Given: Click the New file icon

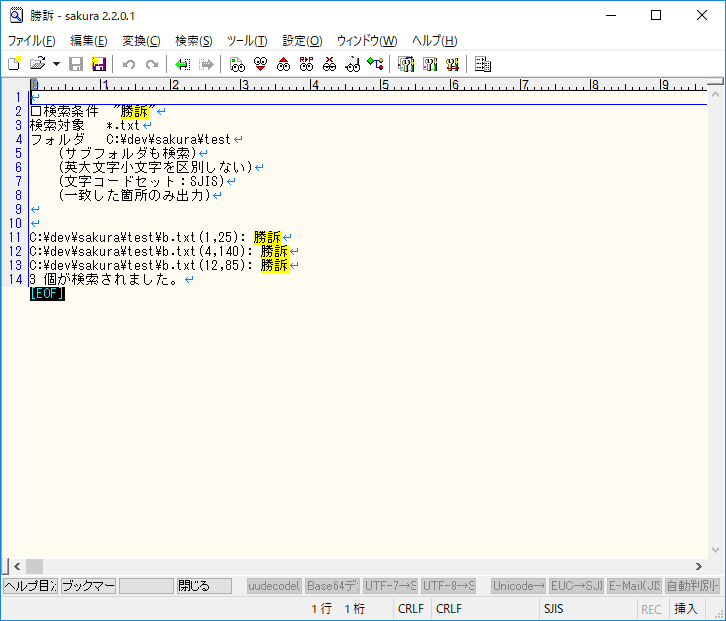Looking at the screenshot, I should click(14, 64).
